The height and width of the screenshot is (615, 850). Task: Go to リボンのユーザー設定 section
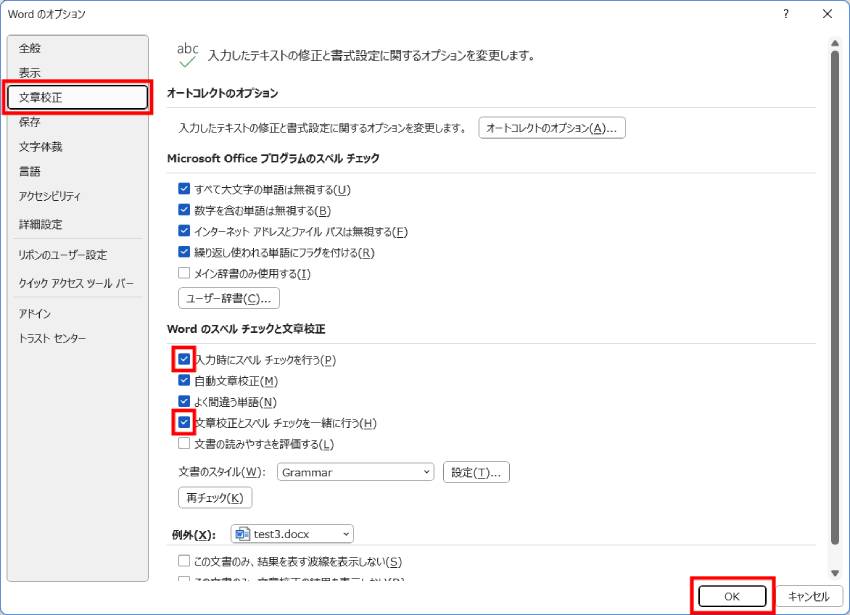(x=62, y=255)
